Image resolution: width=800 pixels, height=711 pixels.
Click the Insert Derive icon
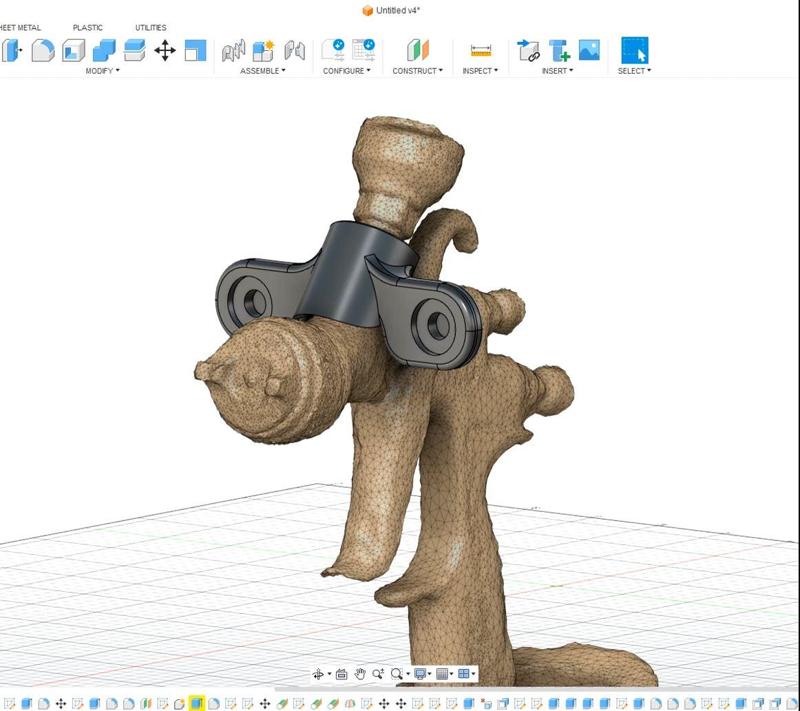(x=528, y=50)
